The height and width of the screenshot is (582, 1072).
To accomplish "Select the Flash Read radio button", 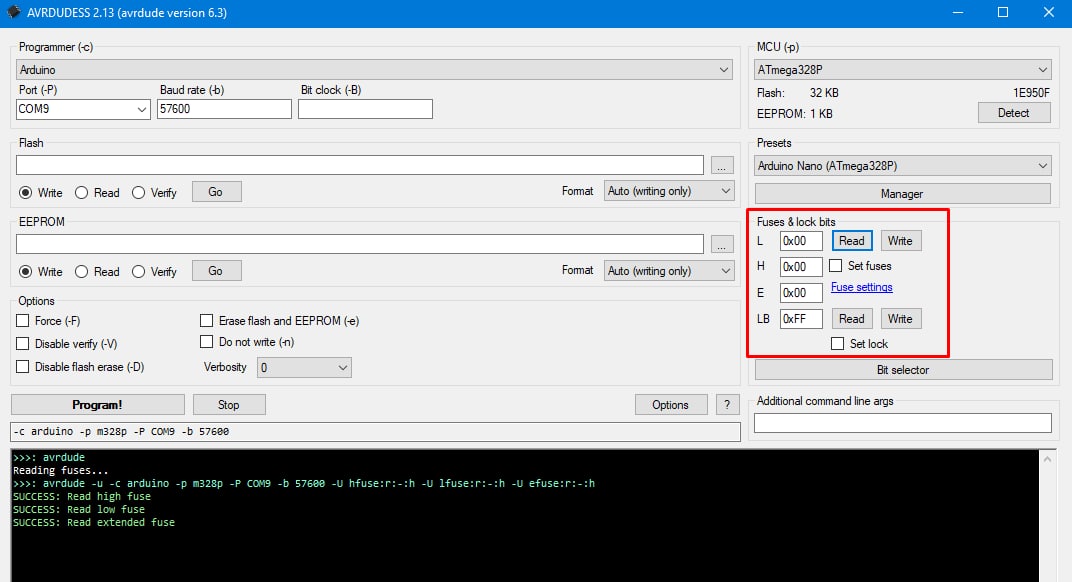I will coord(81,193).
